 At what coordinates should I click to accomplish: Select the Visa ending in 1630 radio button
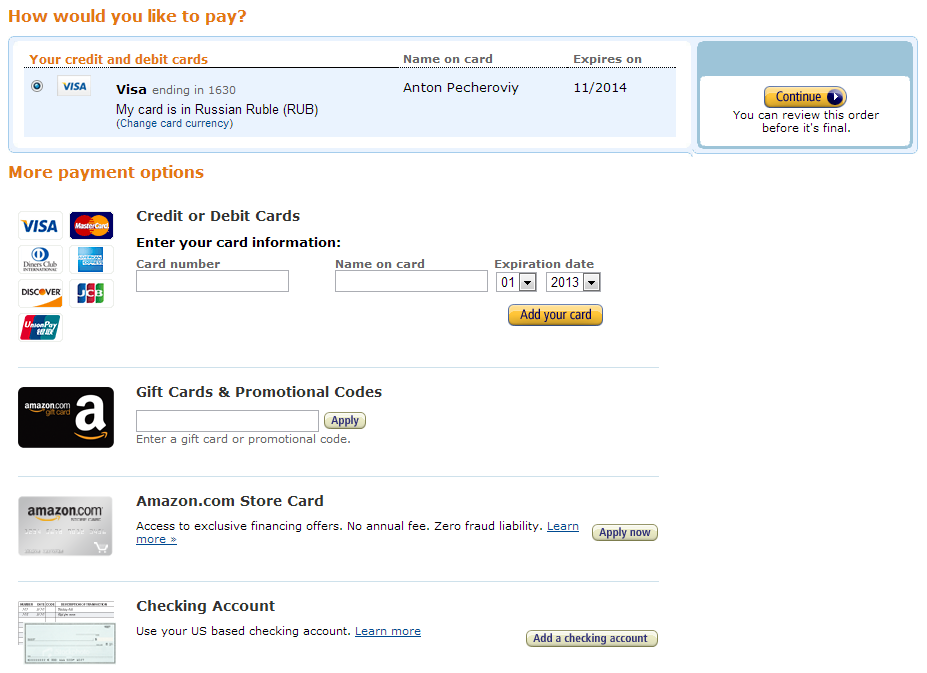tap(37, 86)
